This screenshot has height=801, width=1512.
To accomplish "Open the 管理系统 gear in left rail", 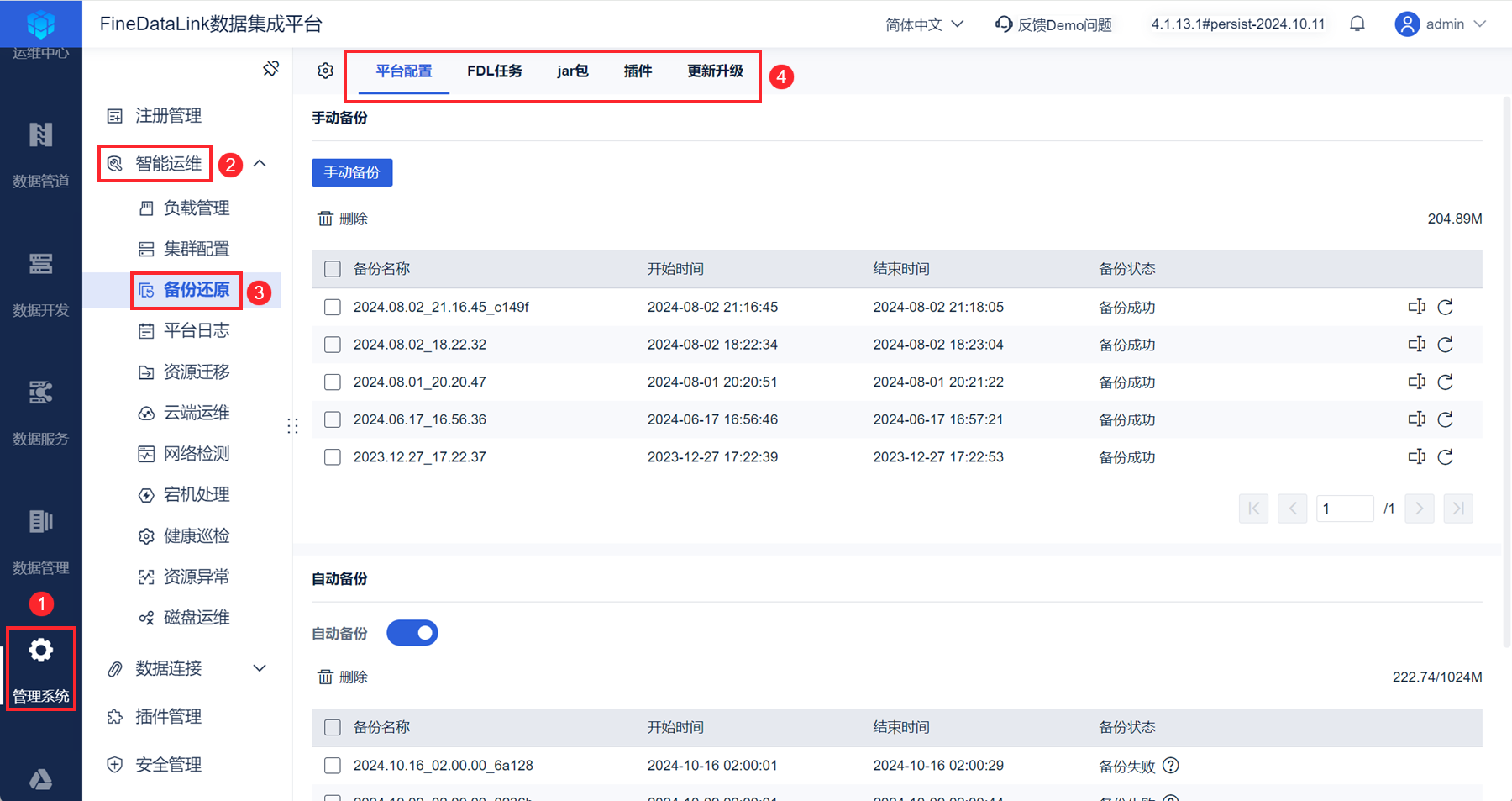I will [40, 669].
